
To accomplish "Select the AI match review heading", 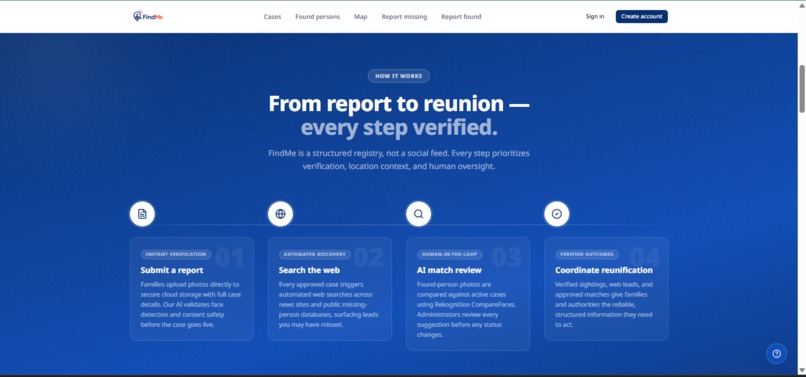I will click(449, 270).
